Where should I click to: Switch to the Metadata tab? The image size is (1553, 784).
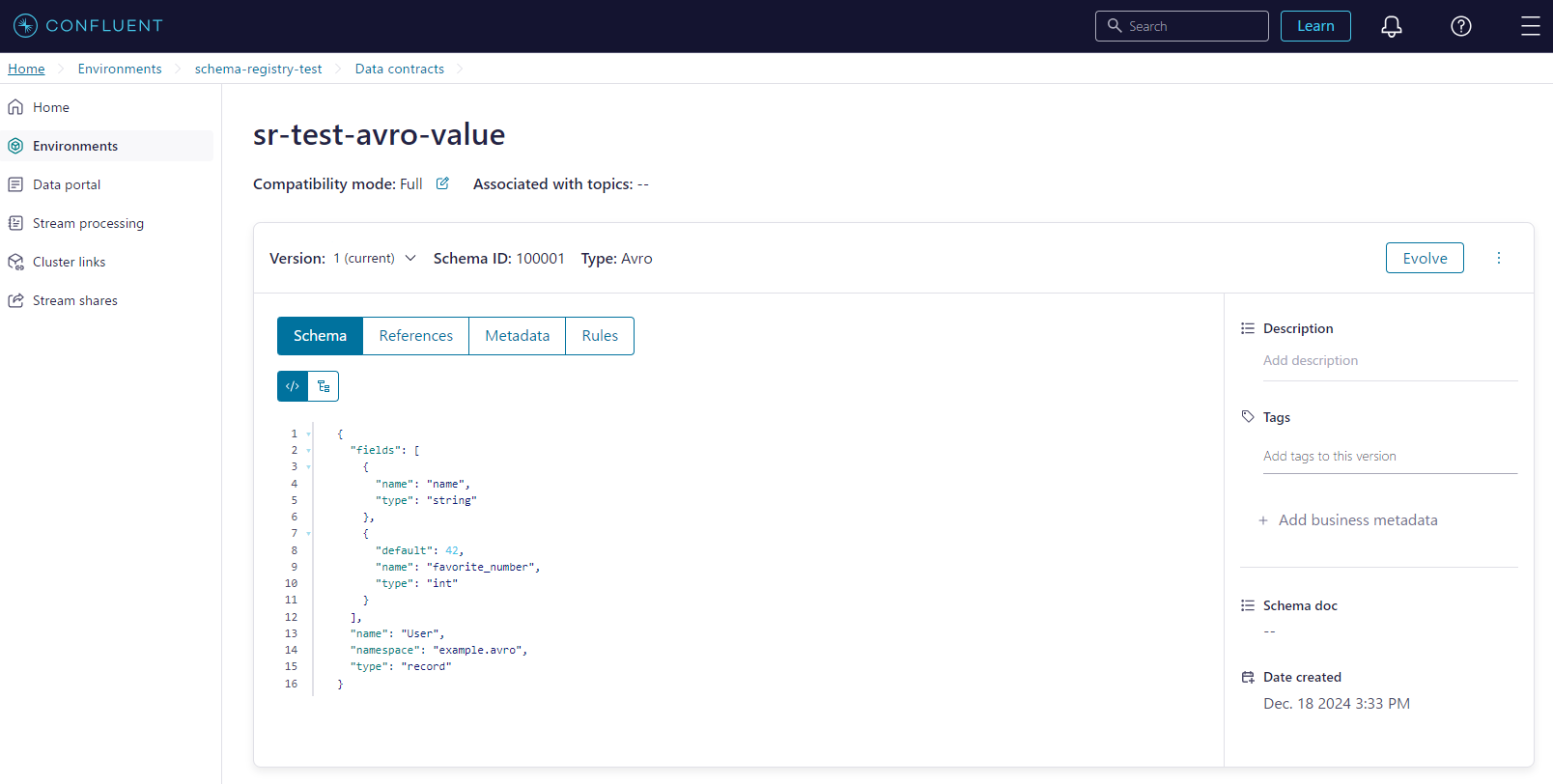(x=517, y=336)
